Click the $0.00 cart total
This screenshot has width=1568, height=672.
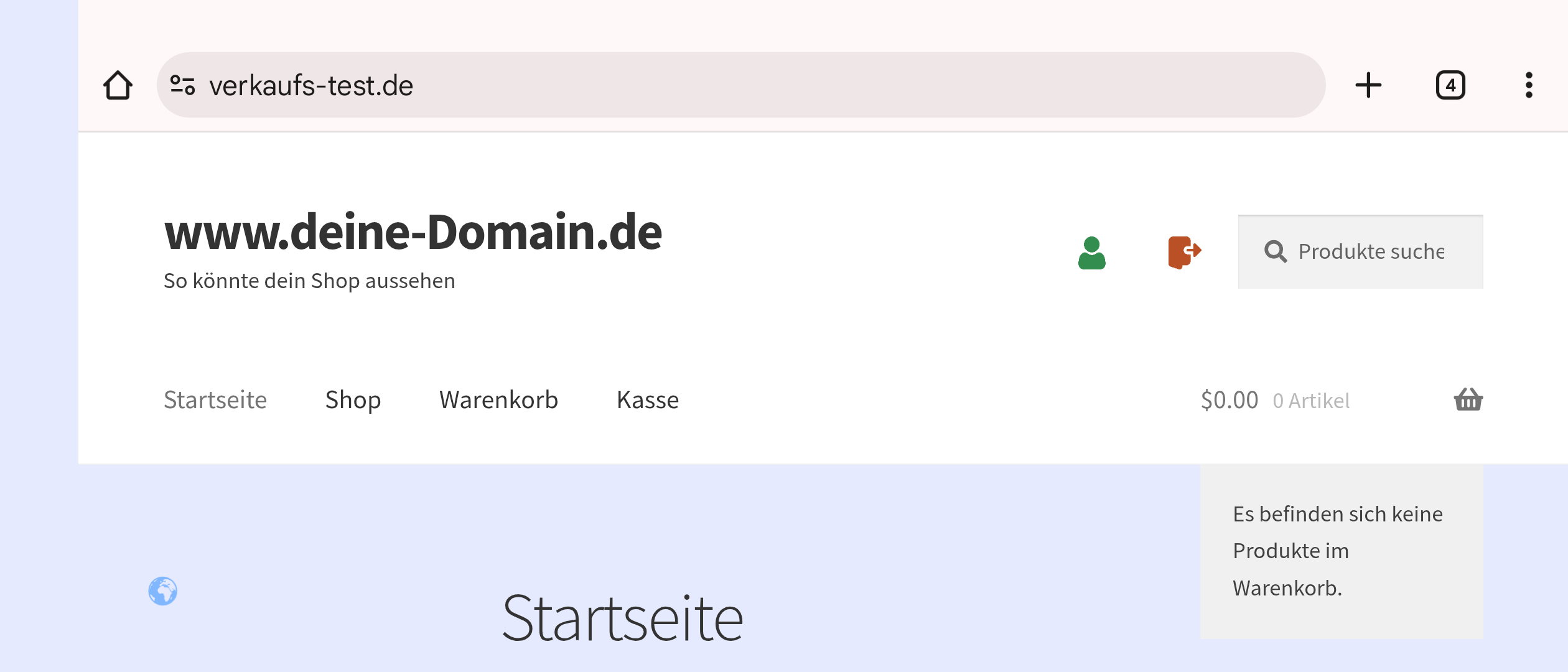point(1230,399)
